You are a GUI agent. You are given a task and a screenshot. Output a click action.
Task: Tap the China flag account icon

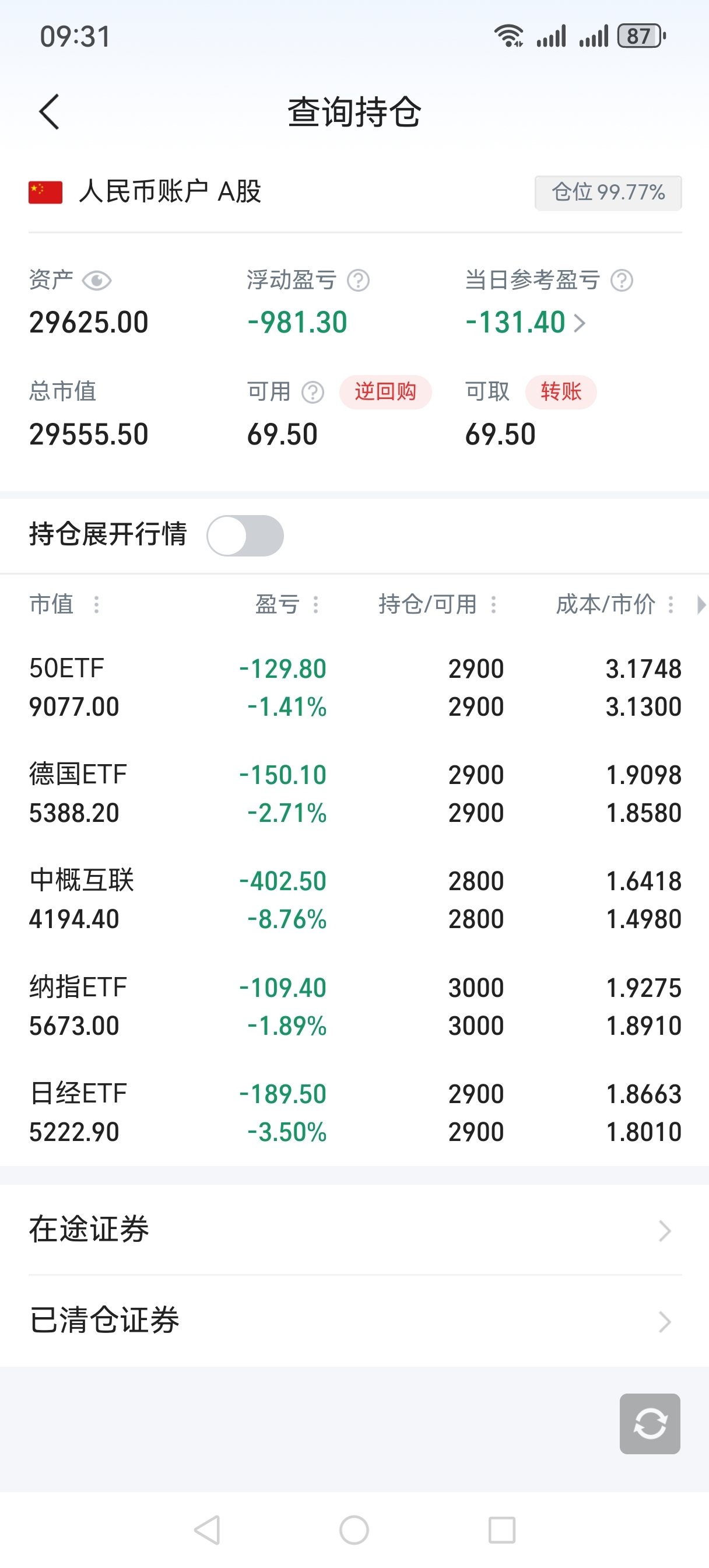[x=45, y=192]
